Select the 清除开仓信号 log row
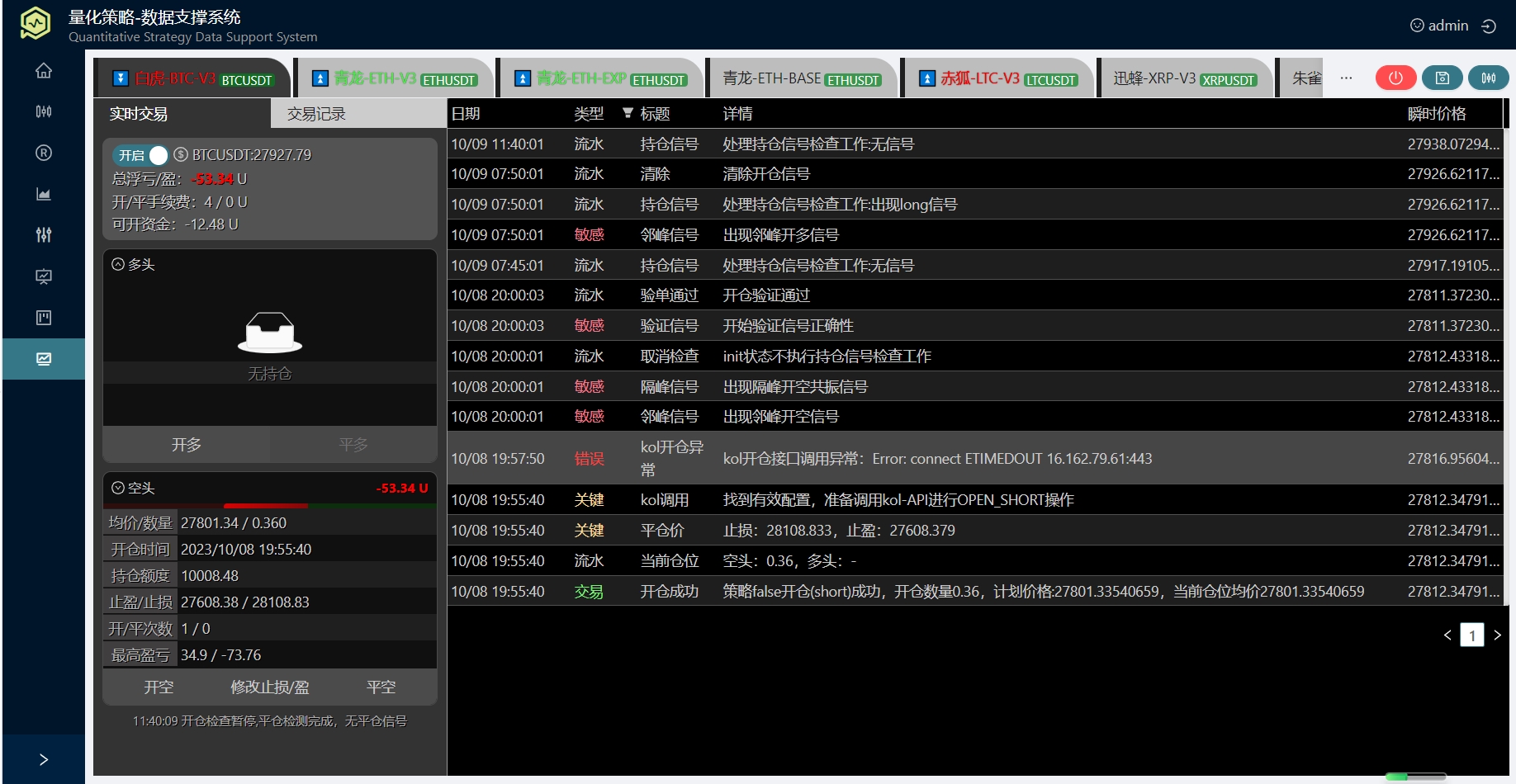Image resolution: width=1516 pixels, height=784 pixels. click(975, 174)
